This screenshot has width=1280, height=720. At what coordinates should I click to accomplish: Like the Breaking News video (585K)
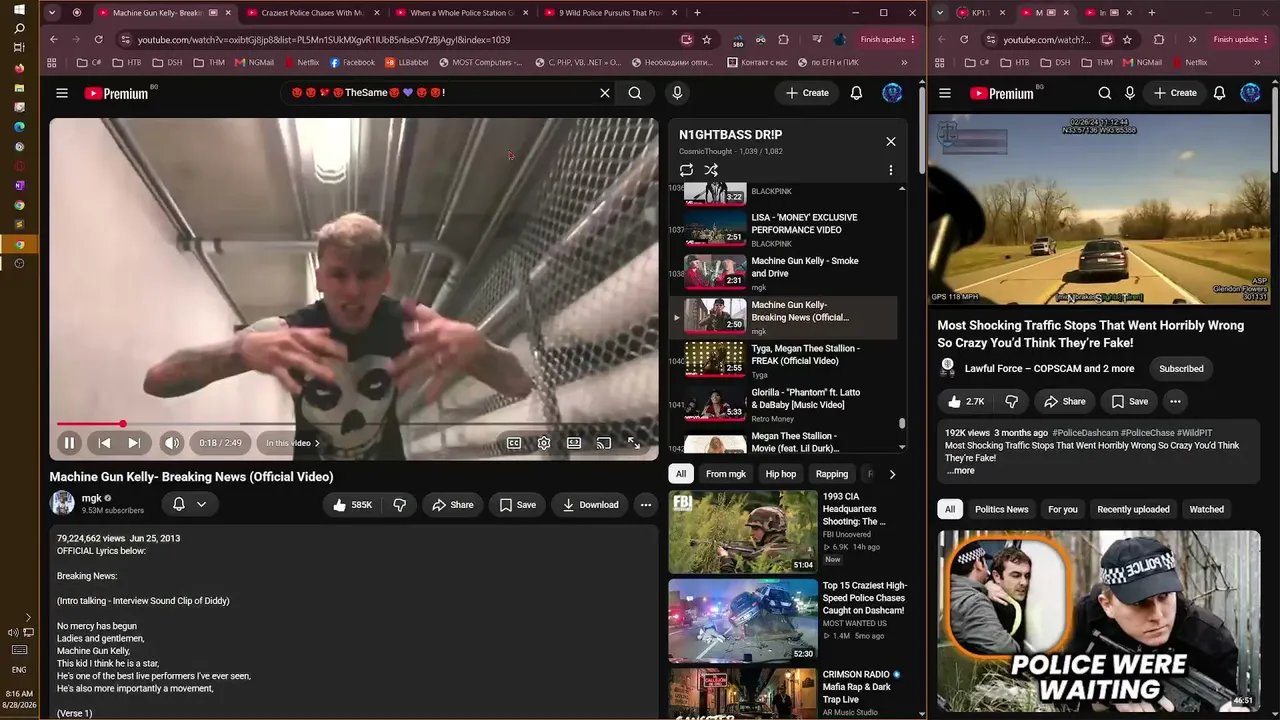tap(352, 505)
